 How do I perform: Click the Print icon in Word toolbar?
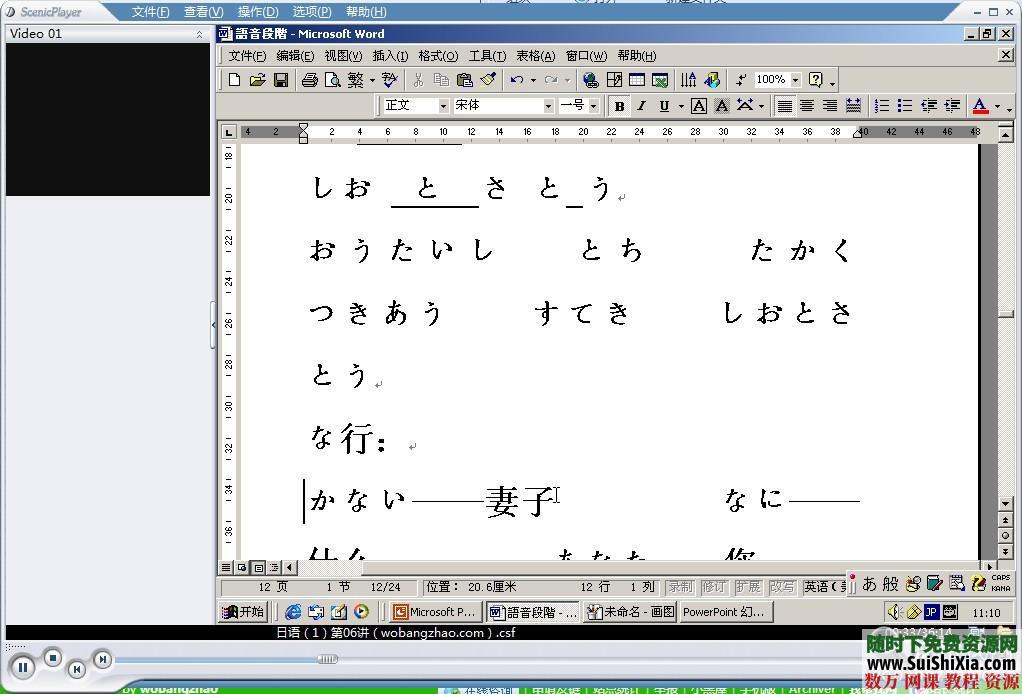pyautogui.click(x=310, y=80)
